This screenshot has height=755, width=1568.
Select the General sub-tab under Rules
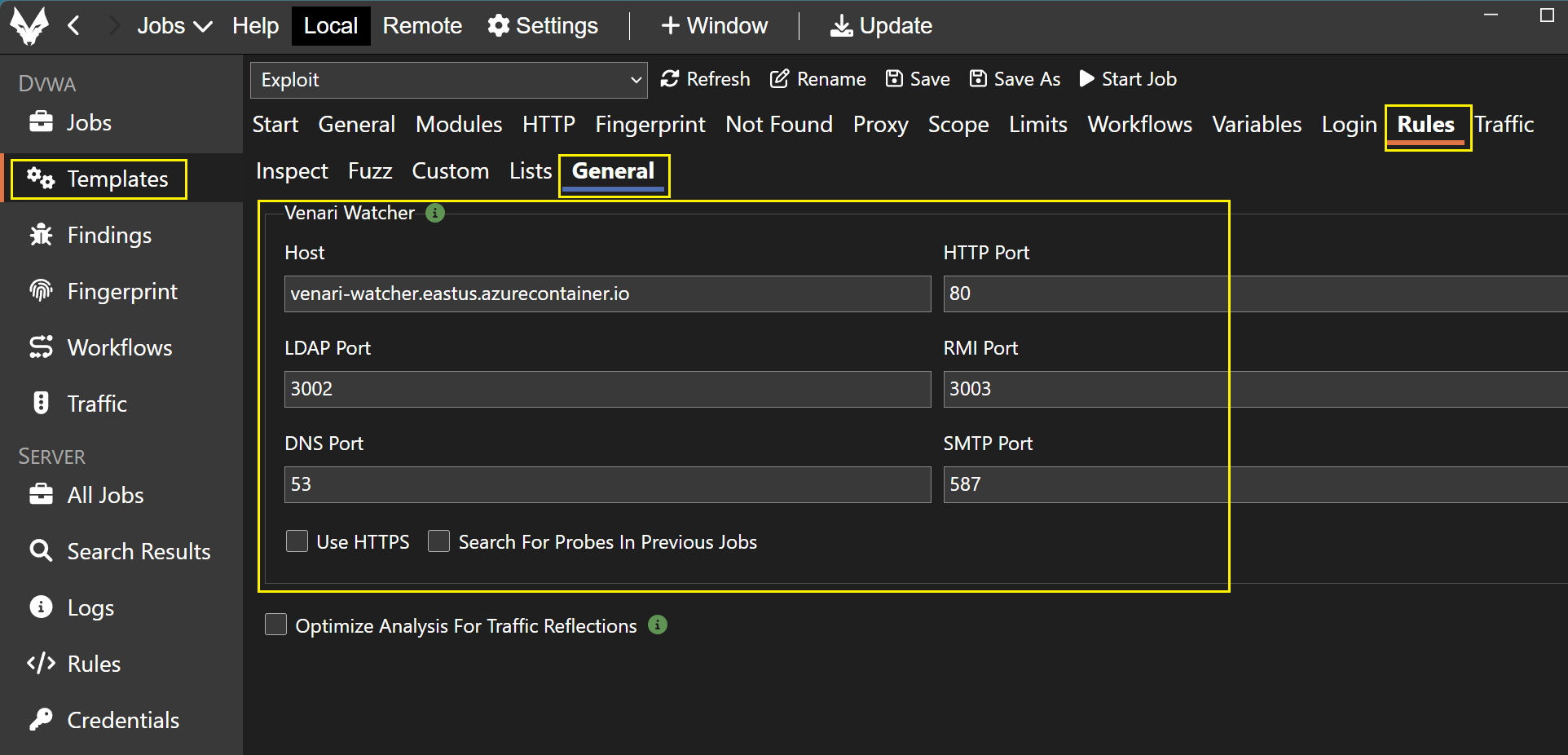coord(613,171)
